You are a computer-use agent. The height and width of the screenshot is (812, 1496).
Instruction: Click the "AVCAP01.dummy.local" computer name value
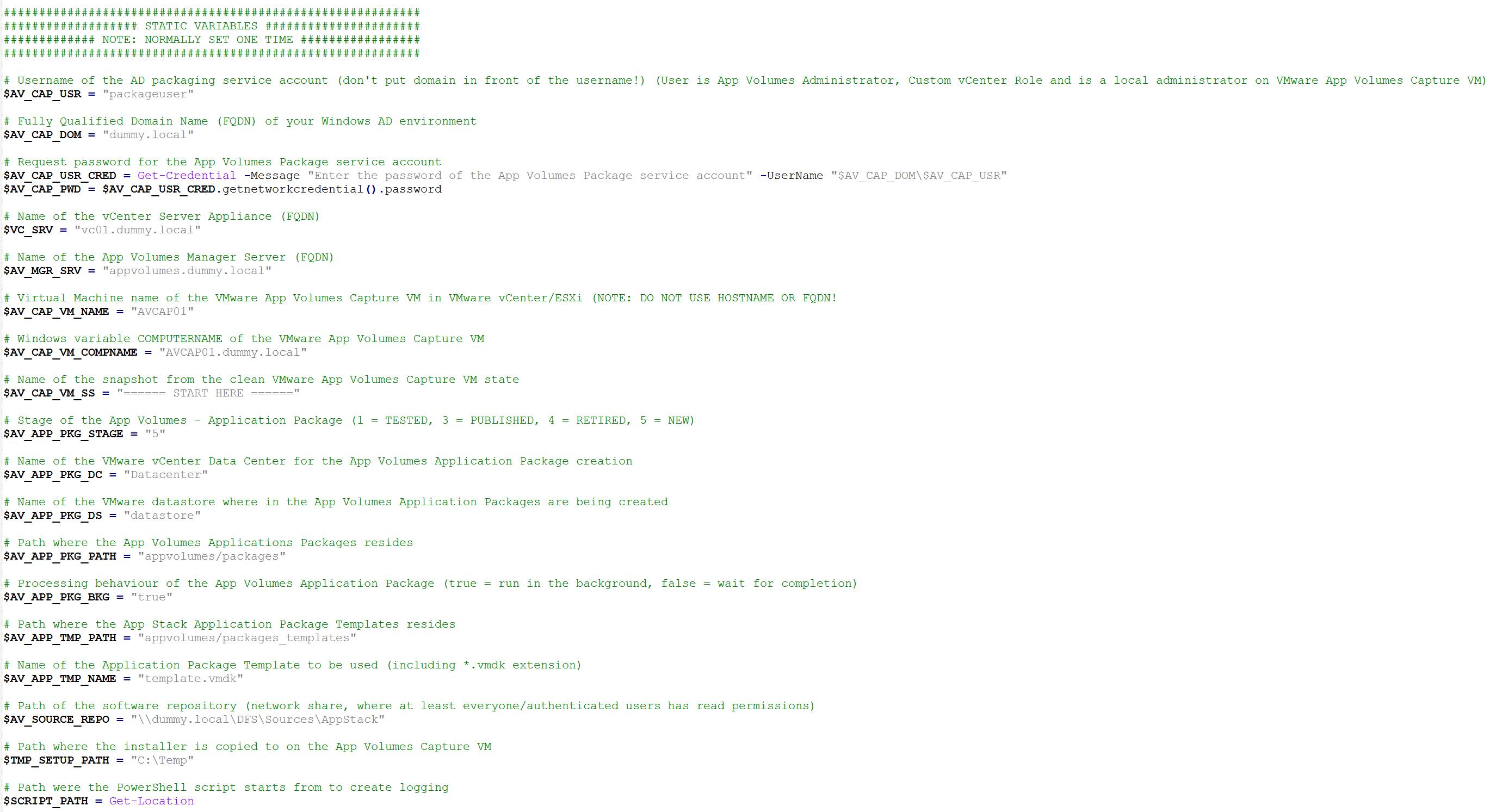233,352
